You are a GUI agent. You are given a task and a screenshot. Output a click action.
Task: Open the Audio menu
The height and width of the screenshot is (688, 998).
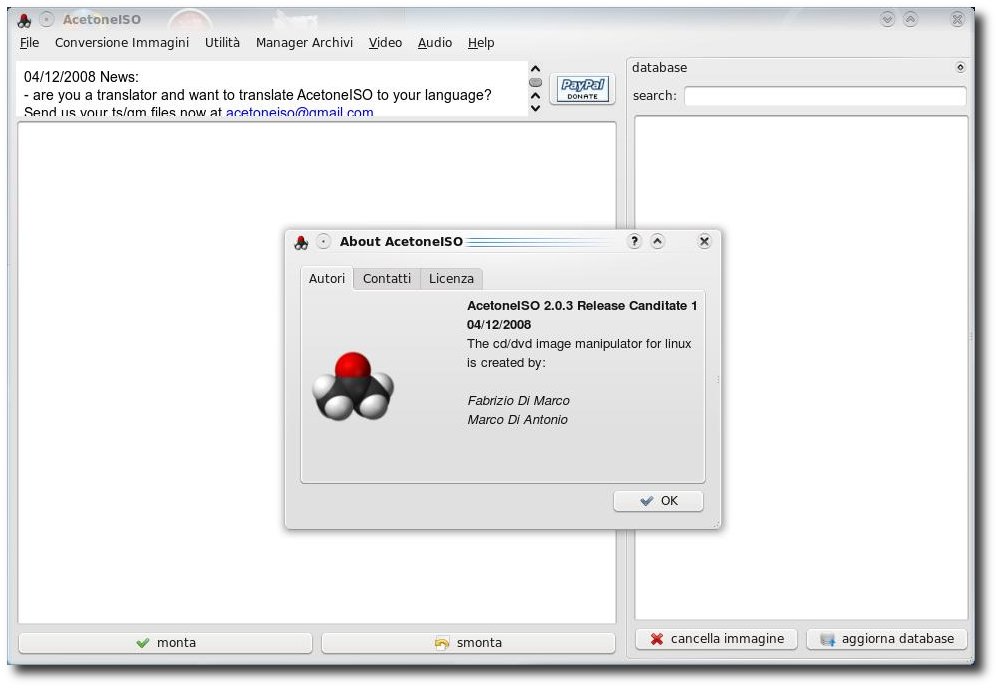[x=435, y=43]
